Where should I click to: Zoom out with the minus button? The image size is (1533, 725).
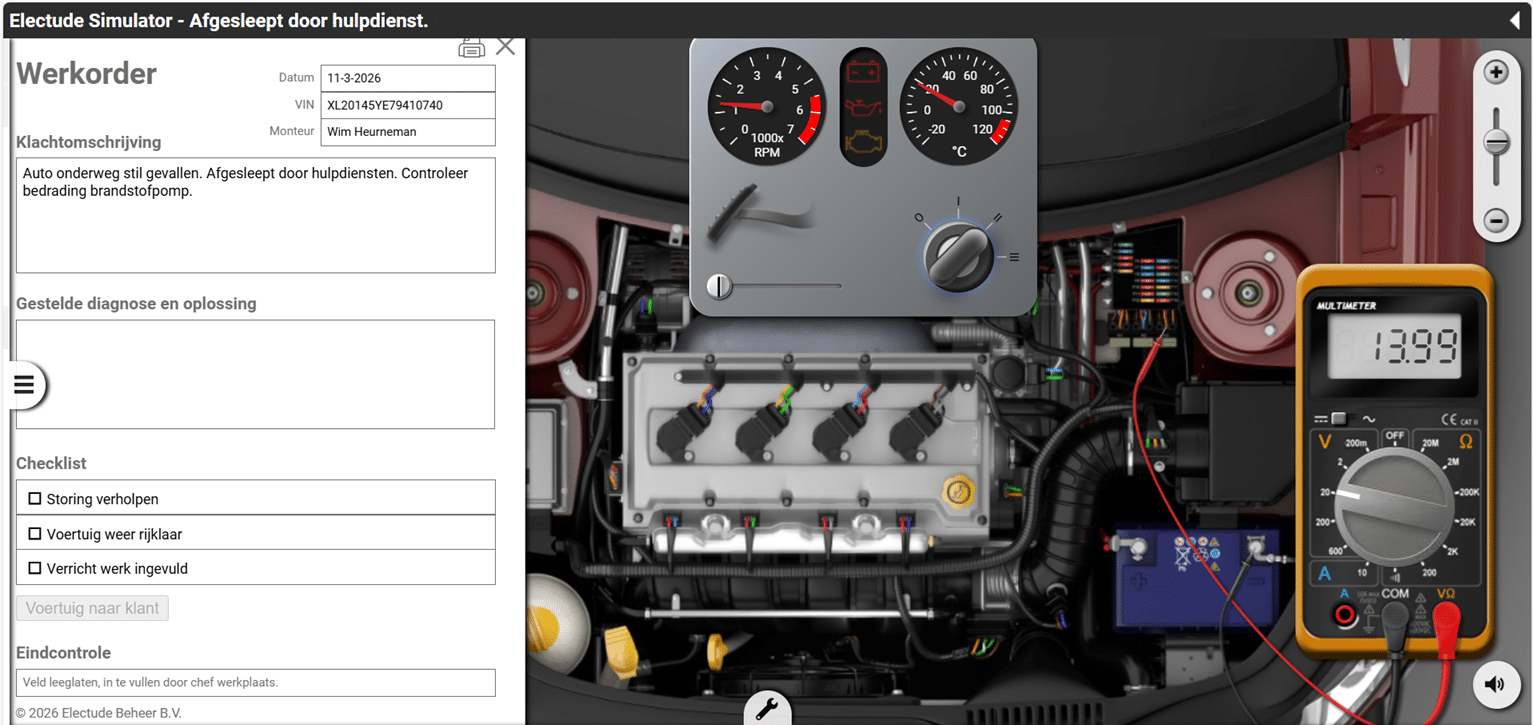point(1496,220)
